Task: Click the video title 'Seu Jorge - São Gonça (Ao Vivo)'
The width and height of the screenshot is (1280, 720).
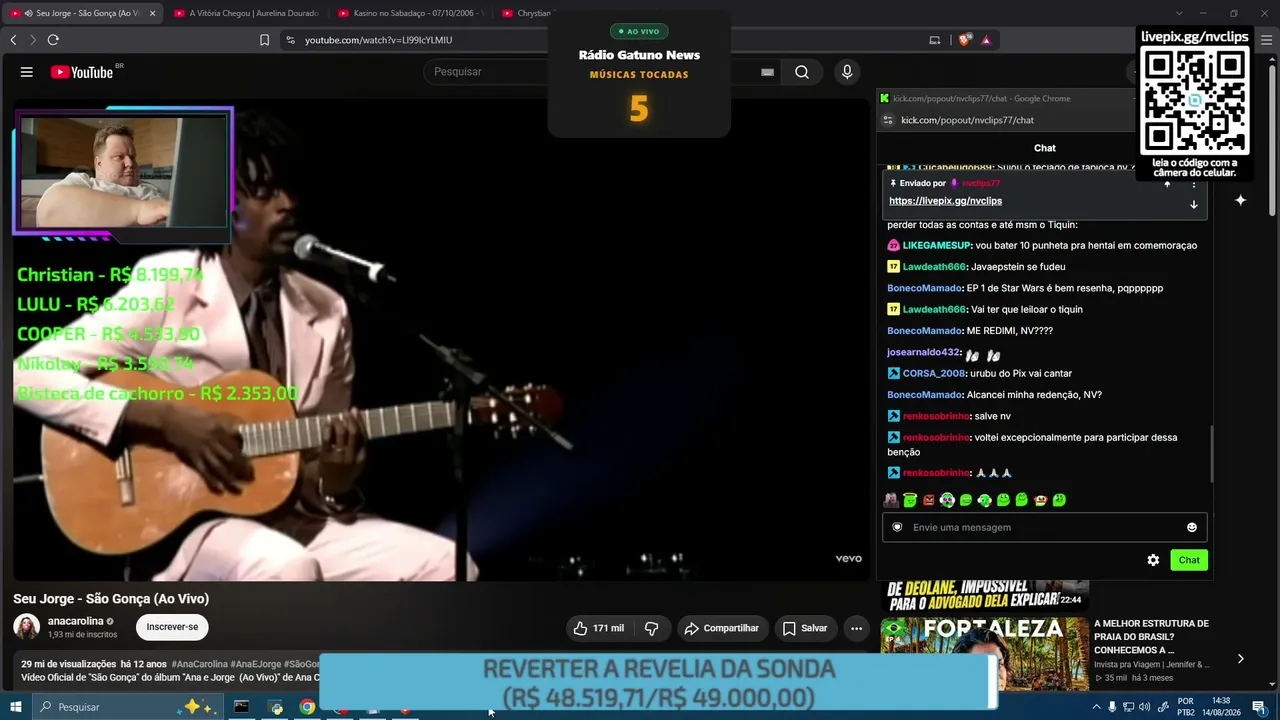Action: point(111,599)
